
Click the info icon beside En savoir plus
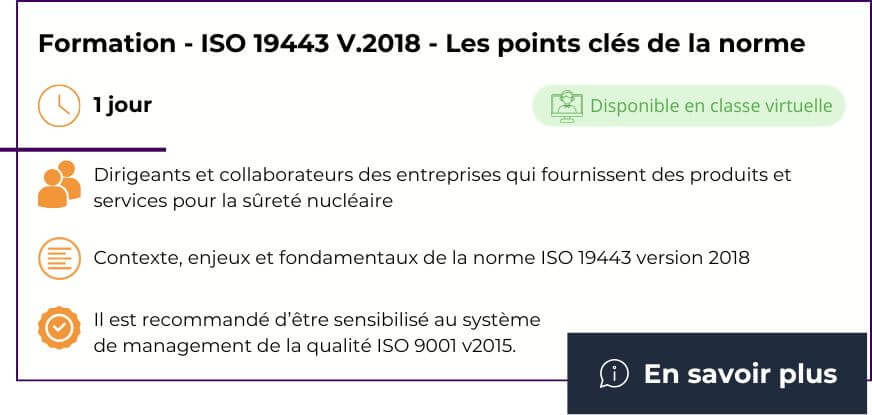click(614, 374)
